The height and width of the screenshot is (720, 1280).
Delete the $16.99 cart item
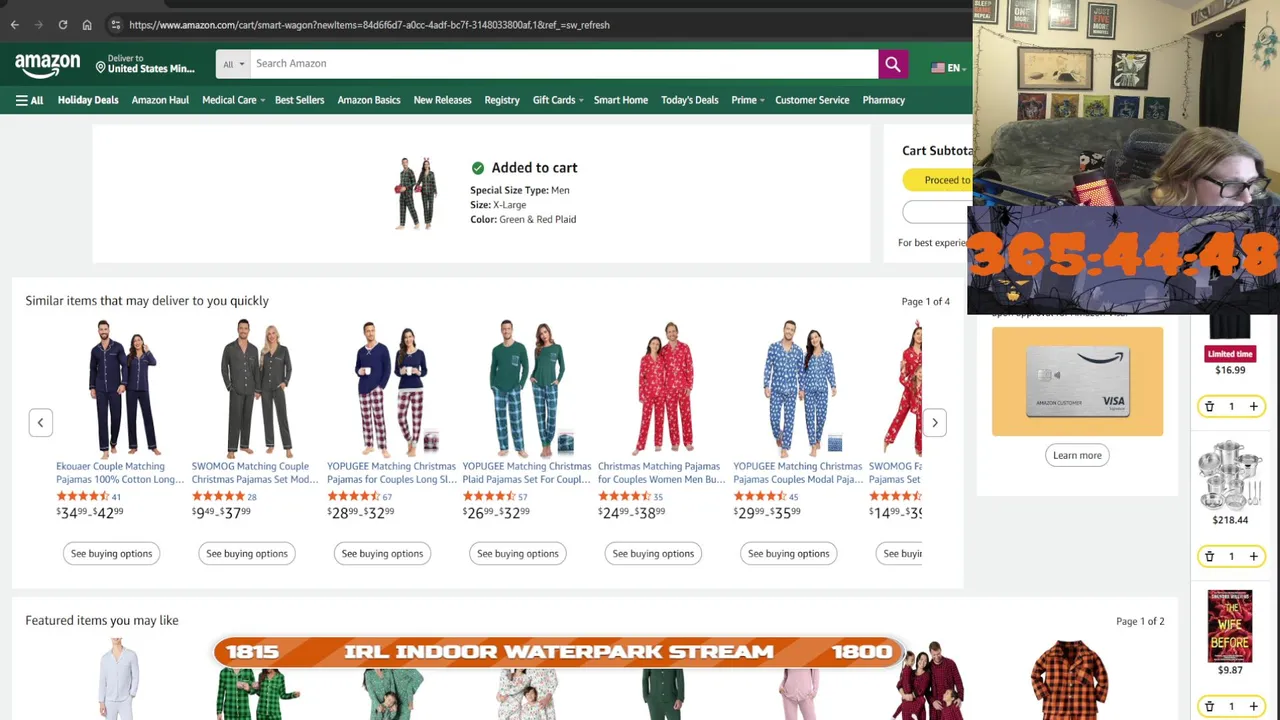(x=1209, y=406)
